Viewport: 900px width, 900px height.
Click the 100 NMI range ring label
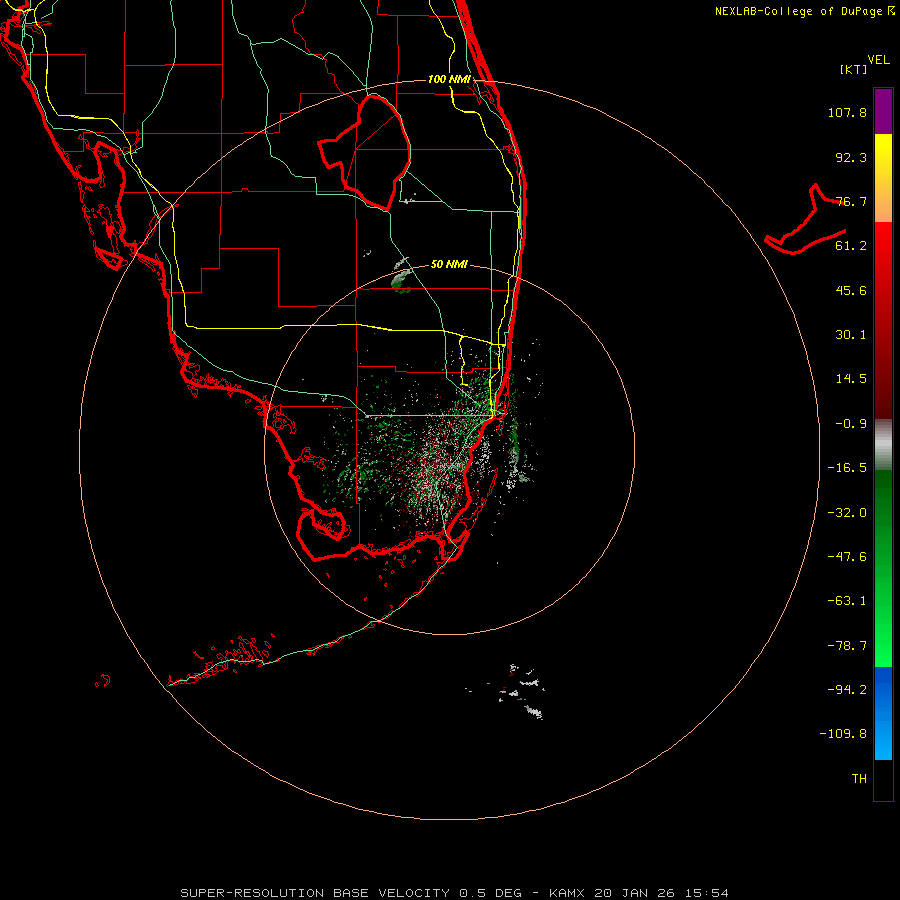click(449, 79)
